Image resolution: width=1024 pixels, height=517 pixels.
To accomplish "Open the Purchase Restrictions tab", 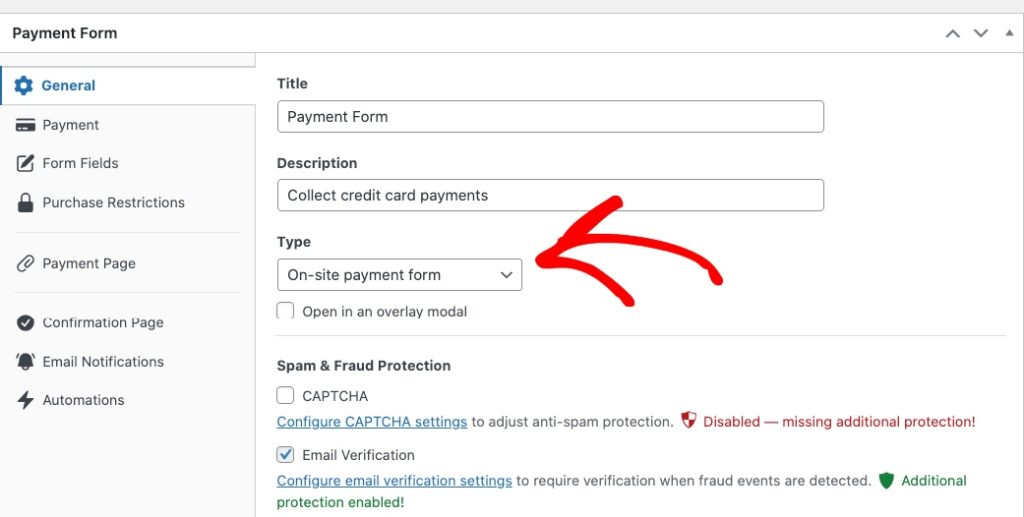I will 113,202.
